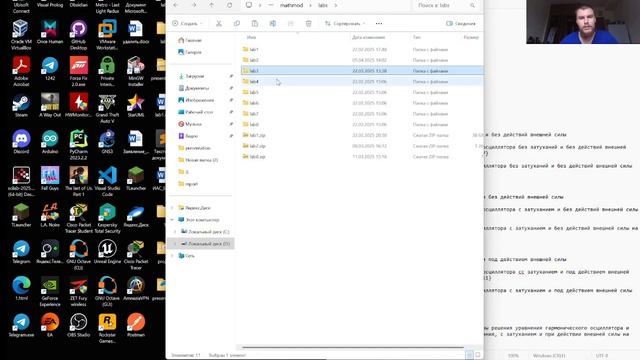
Task: Click the search magnifier icon
Action: tap(472, 5)
